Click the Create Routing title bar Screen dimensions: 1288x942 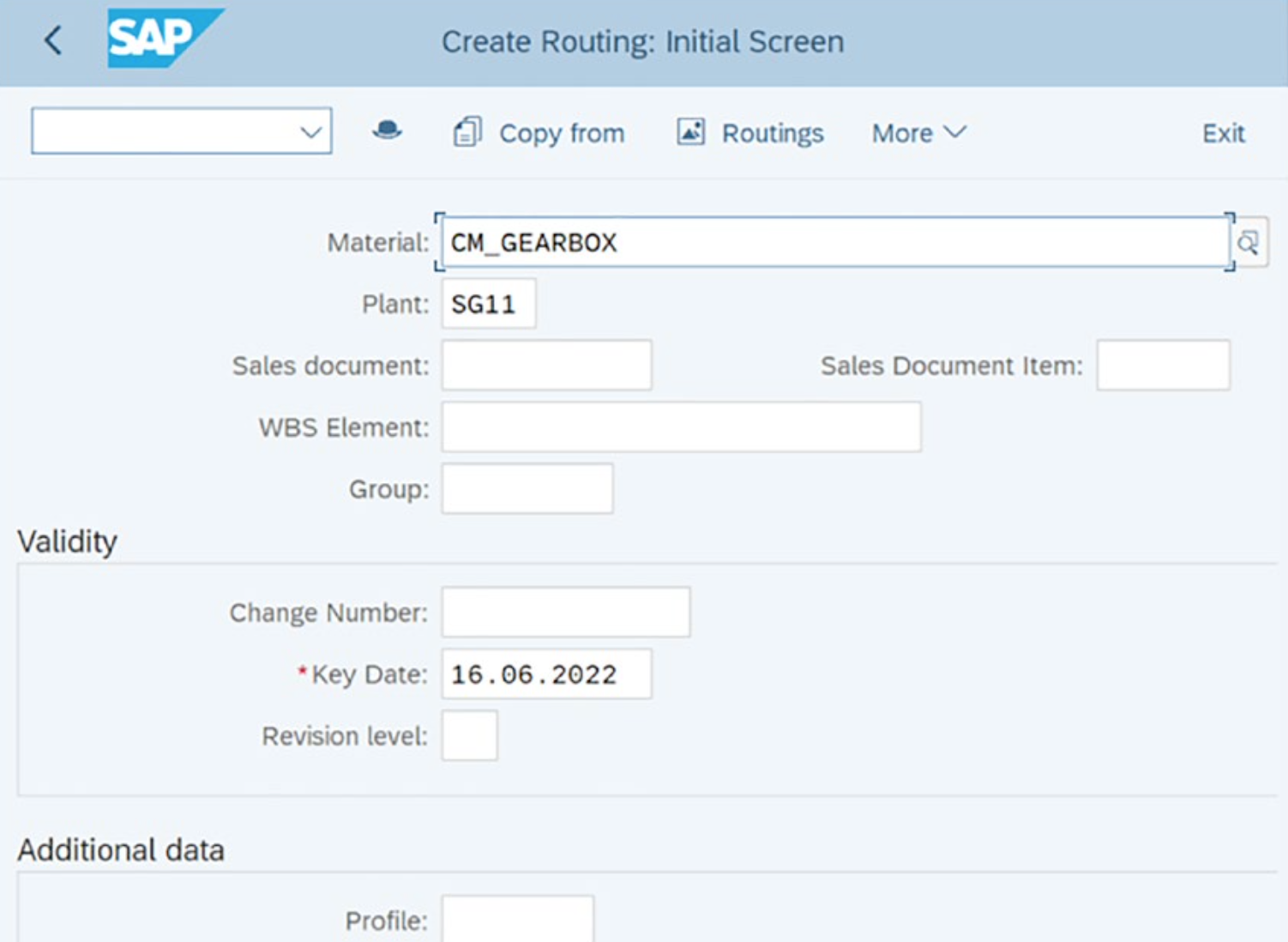click(643, 41)
